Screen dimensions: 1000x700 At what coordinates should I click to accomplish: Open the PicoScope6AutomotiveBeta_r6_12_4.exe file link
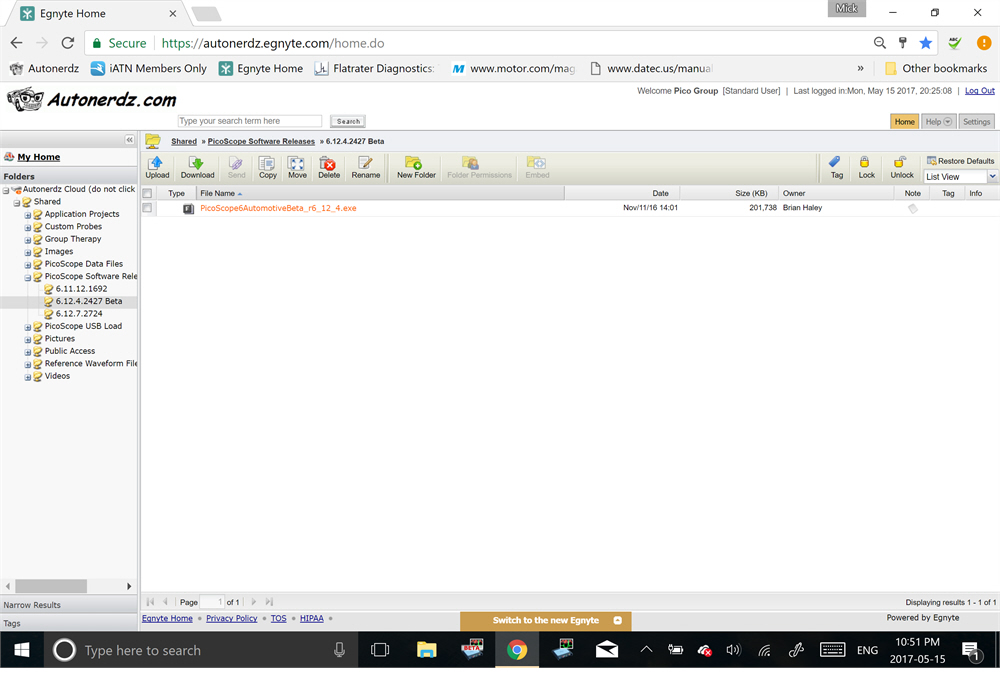click(278, 208)
